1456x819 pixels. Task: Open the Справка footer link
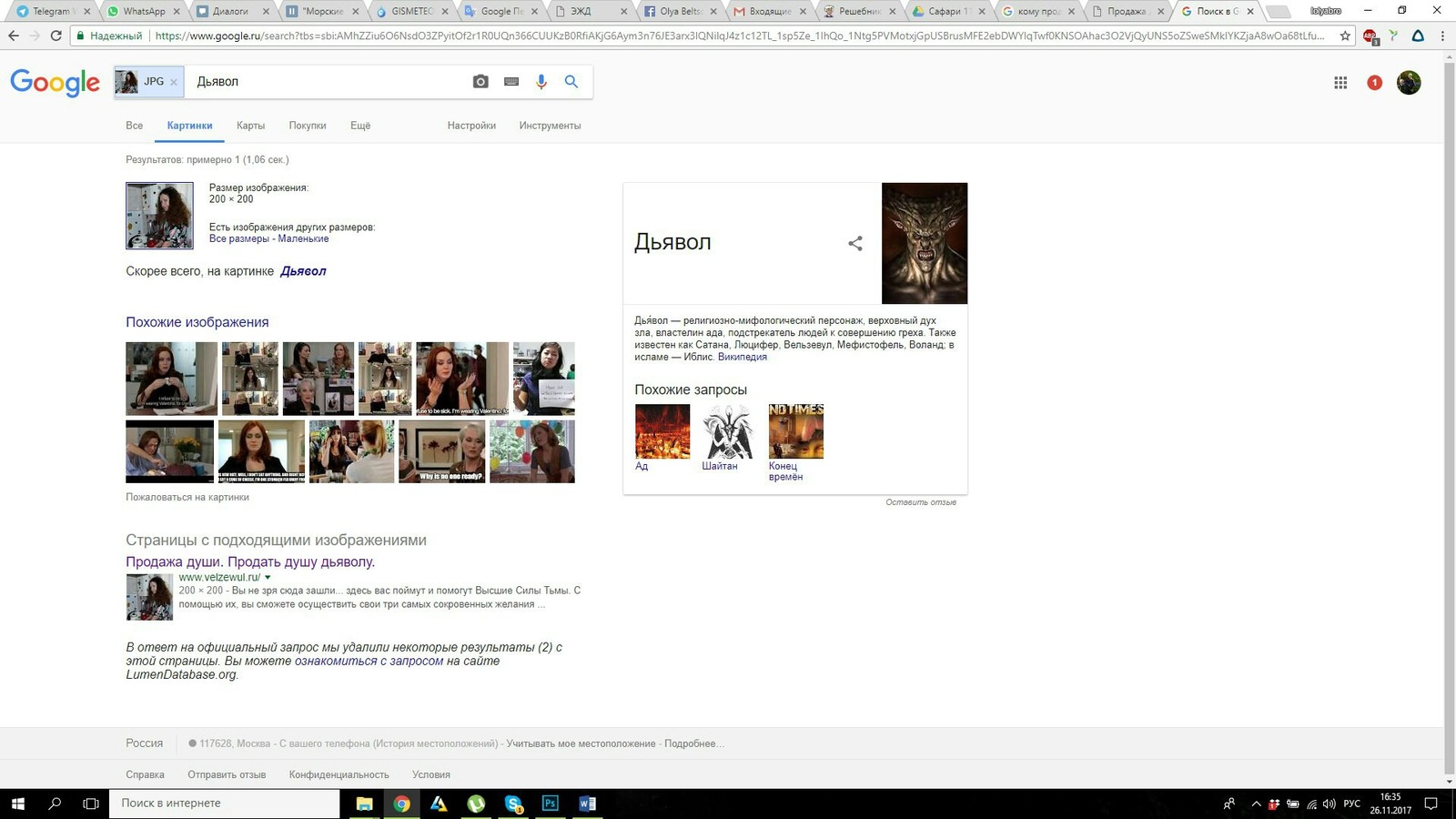pyautogui.click(x=145, y=774)
